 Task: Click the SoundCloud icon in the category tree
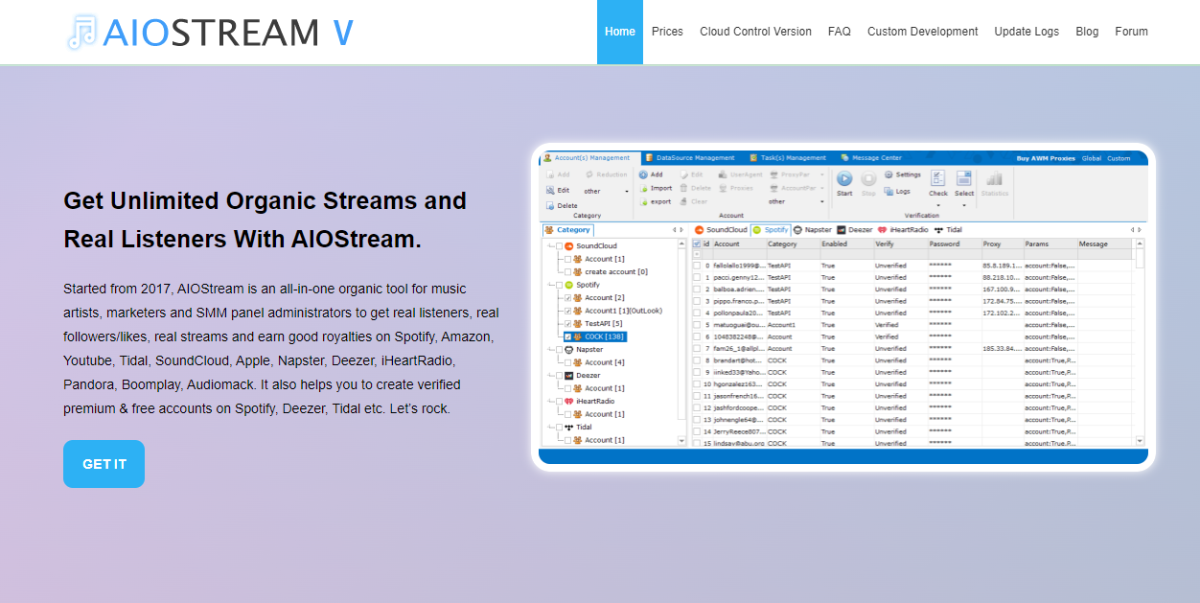point(569,246)
